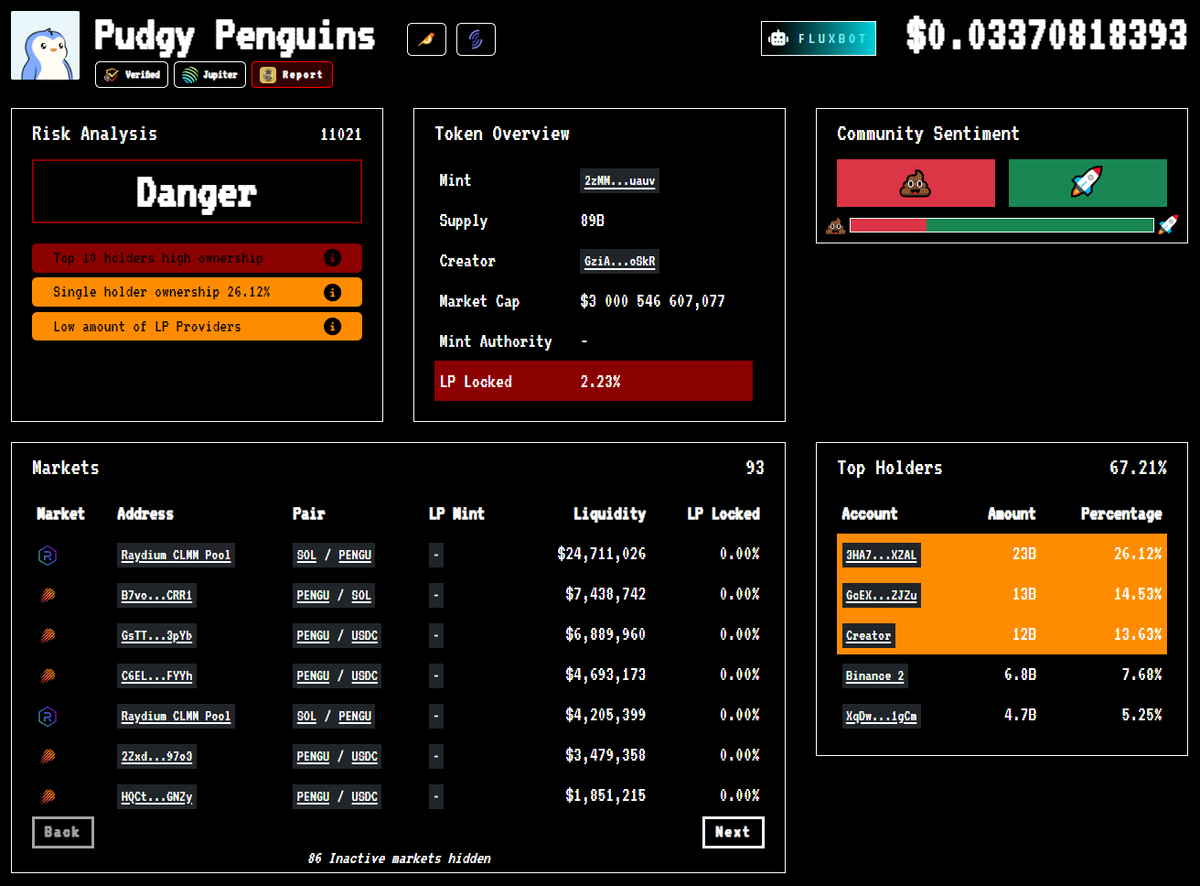This screenshot has width=1200, height=886.
Task: Vote bullish with the green rocket button
Action: (1088, 183)
